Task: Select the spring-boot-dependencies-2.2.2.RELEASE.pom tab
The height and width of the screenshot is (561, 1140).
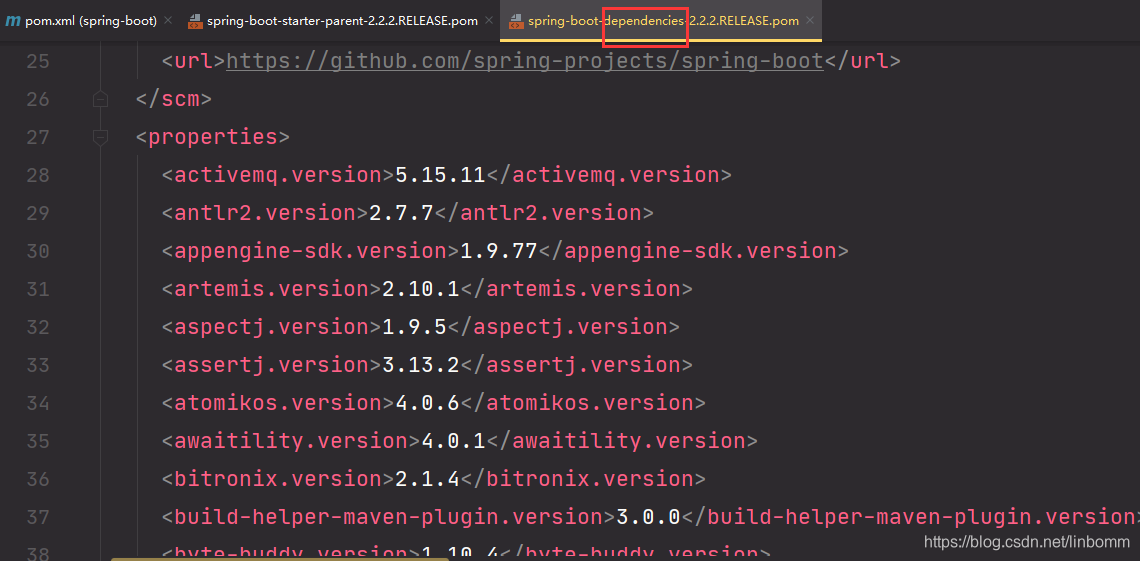Action: tap(663, 21)
